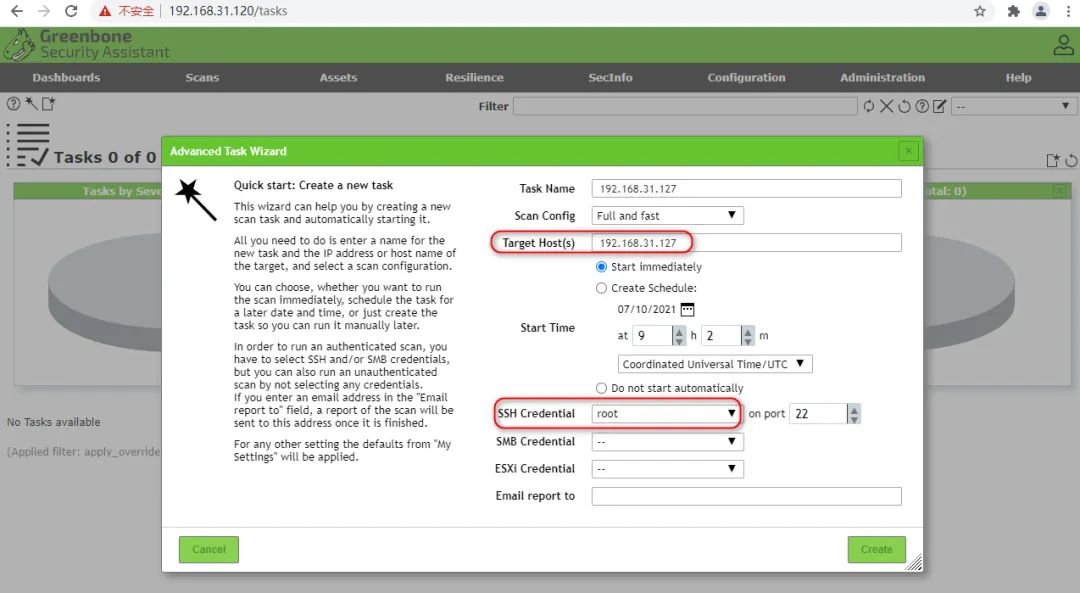Open the help icon on Tasks toolbar

click(x=13, y=104)
